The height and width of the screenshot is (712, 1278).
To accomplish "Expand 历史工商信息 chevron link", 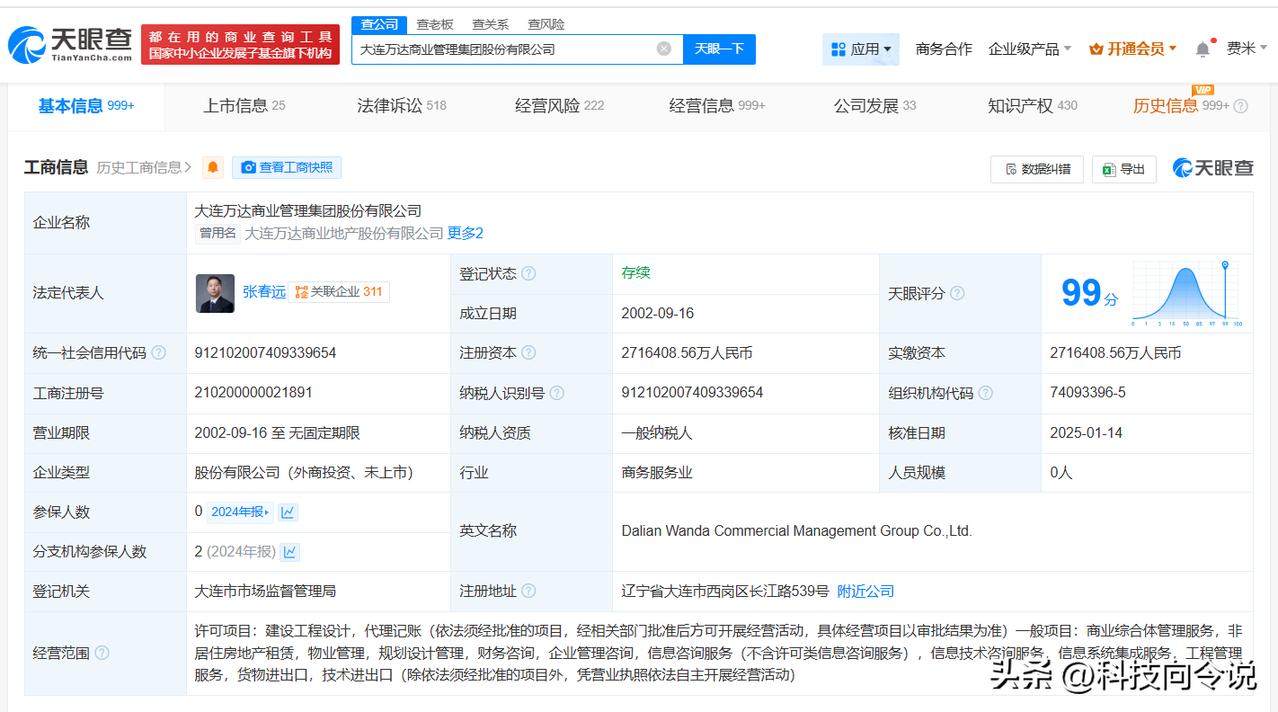I will coord(144,167).
